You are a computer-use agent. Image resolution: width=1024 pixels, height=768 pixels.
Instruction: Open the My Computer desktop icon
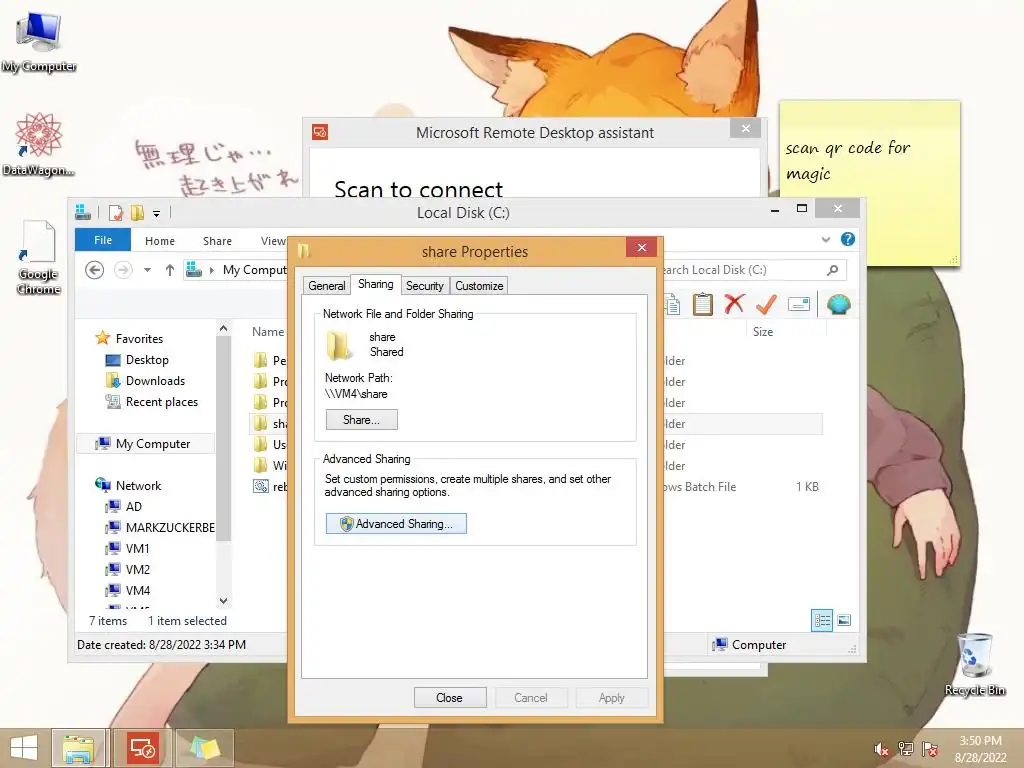point(39,40)
